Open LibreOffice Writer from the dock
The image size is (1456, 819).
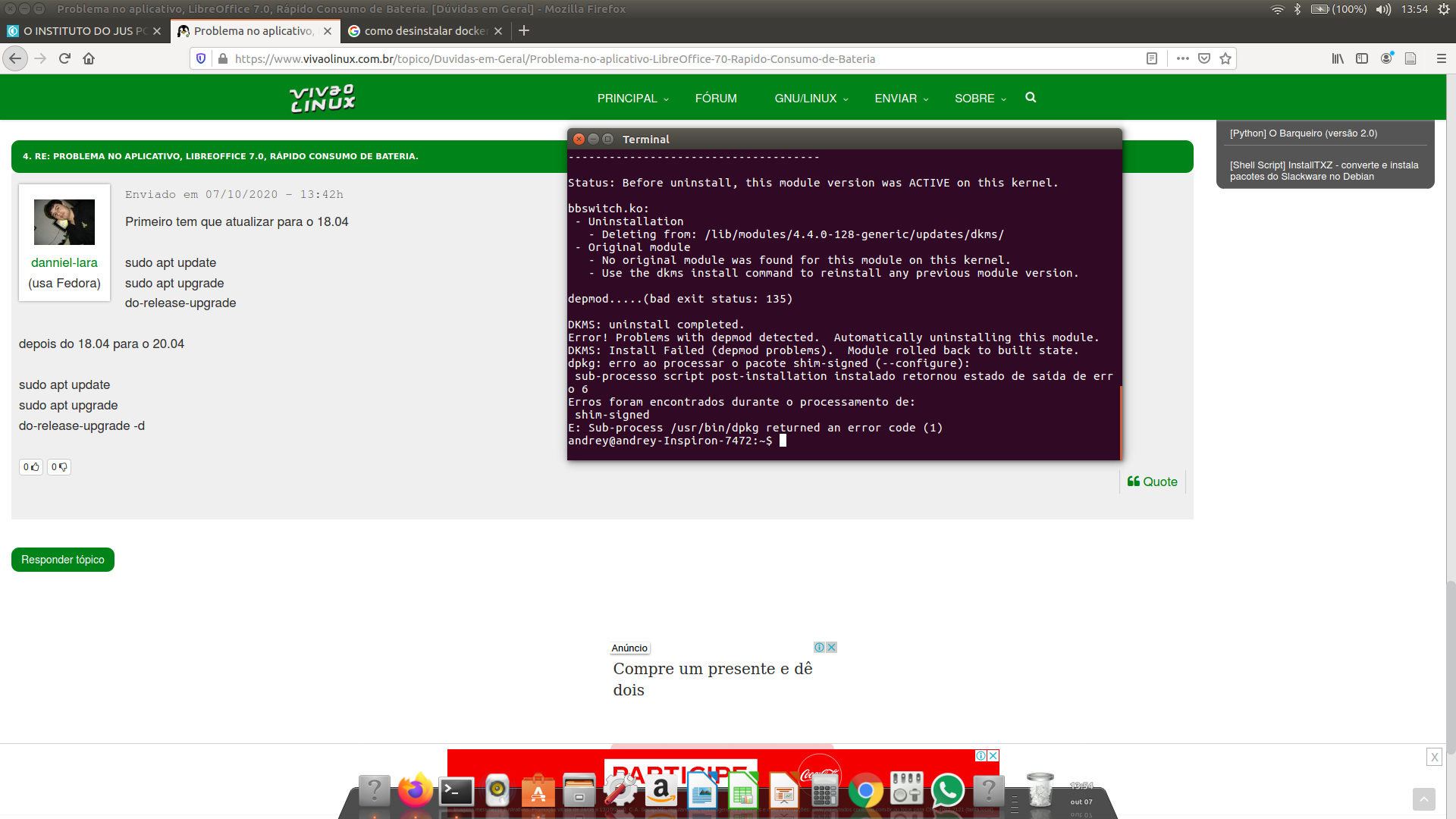coord(702,791)
